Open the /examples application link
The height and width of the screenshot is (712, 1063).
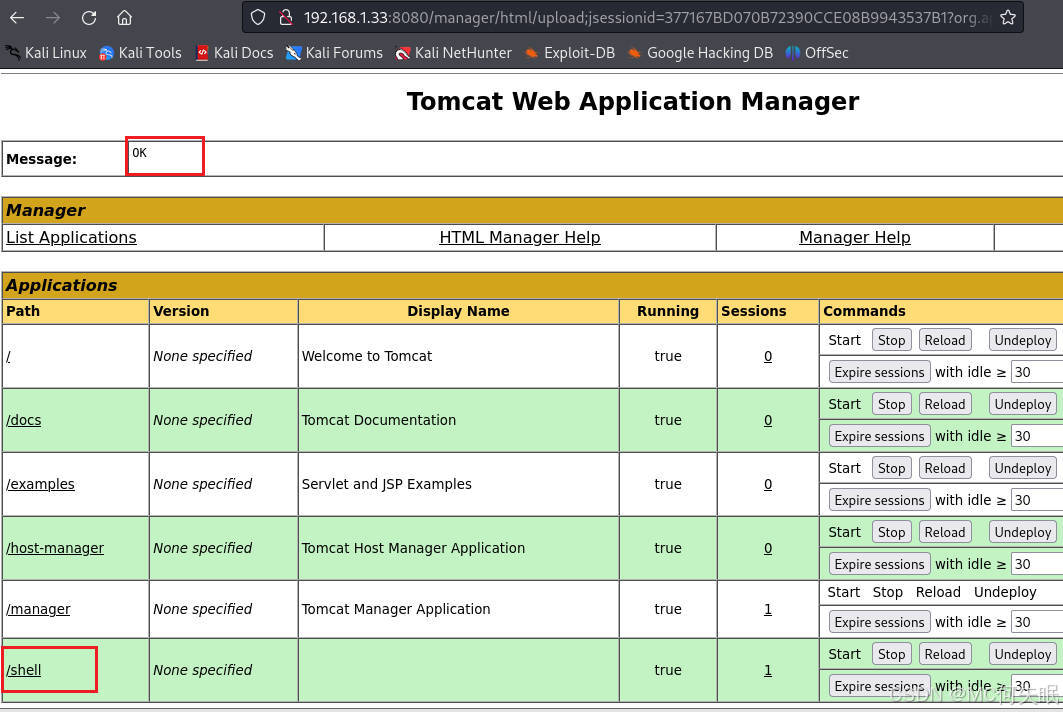(41, 484)
